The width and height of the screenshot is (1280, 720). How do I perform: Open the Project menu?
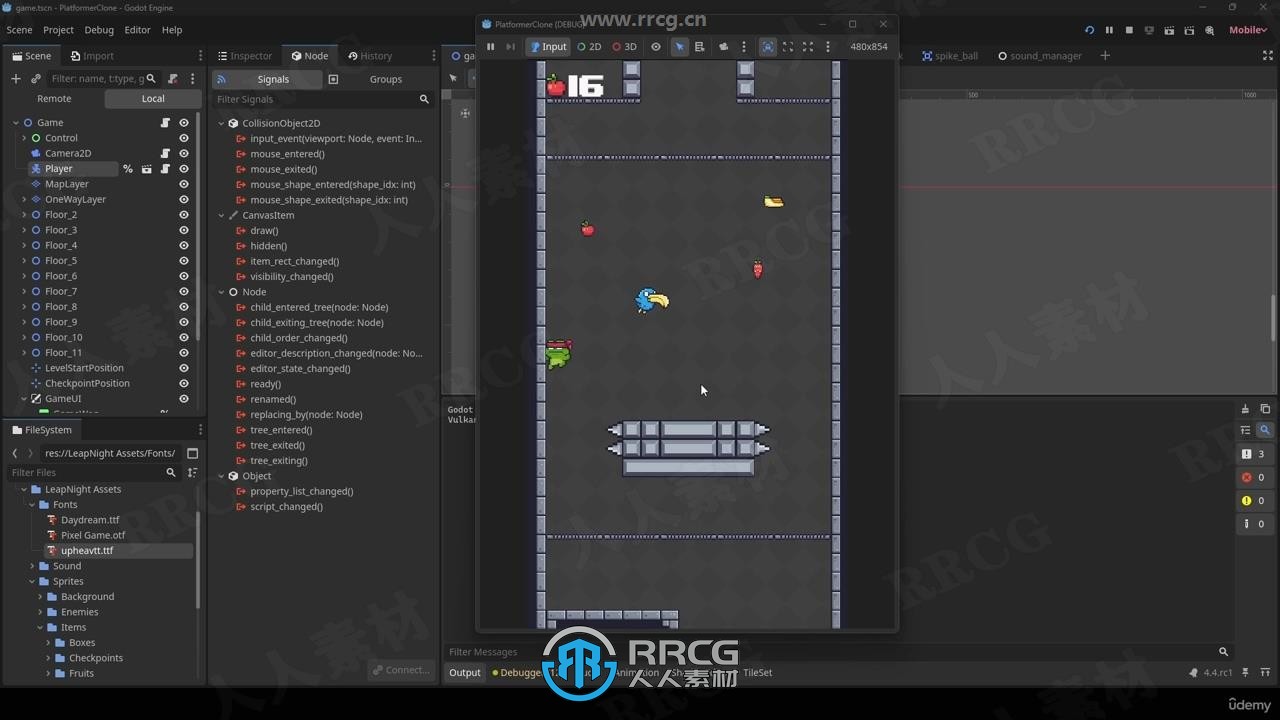58,30
